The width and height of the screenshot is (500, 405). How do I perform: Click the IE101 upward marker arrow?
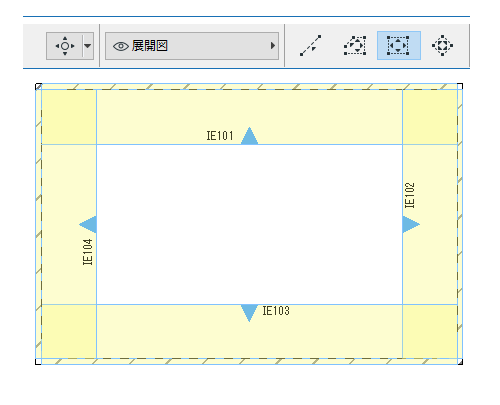coord(249,136)
